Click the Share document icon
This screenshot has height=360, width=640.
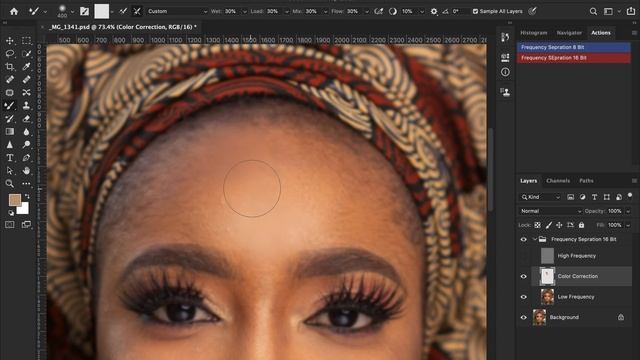coord(631,11)
